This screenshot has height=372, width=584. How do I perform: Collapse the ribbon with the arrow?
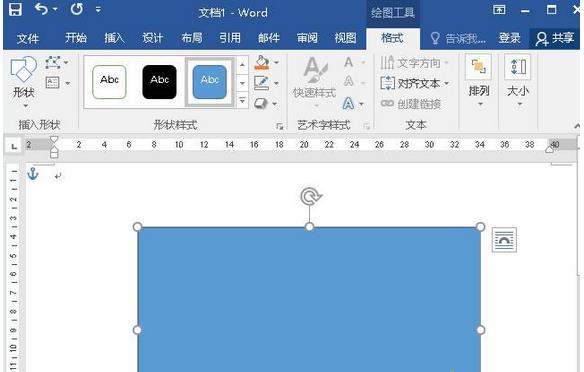point(577,126)
